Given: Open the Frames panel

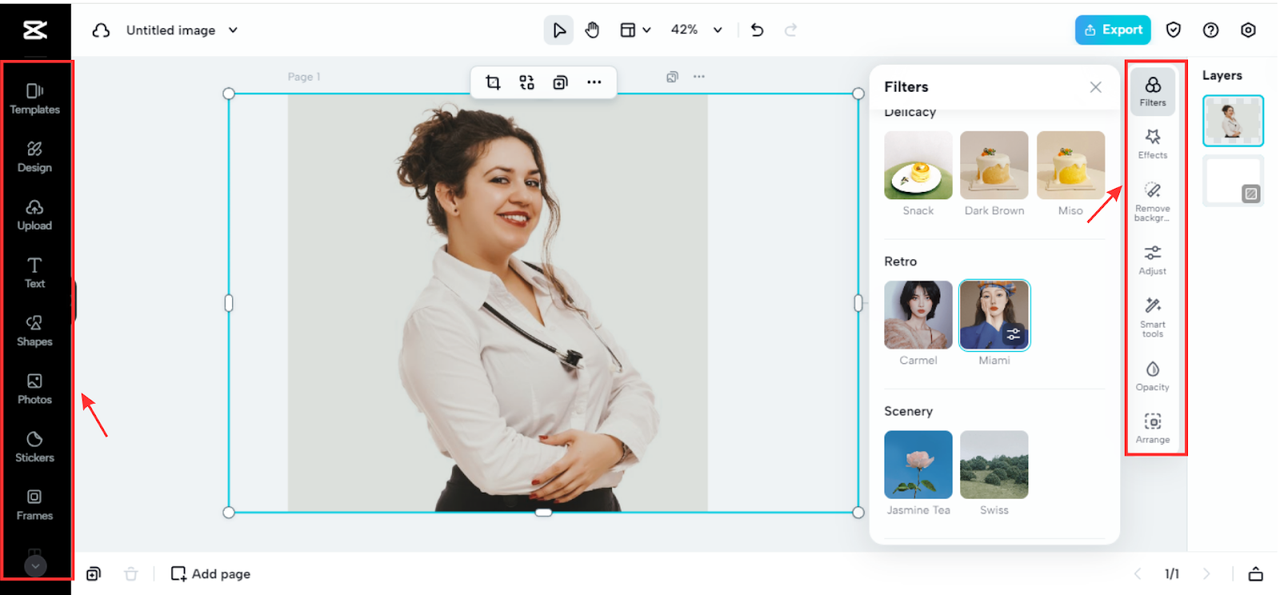Looking at the screenshot, I should [x=35, y=504].
